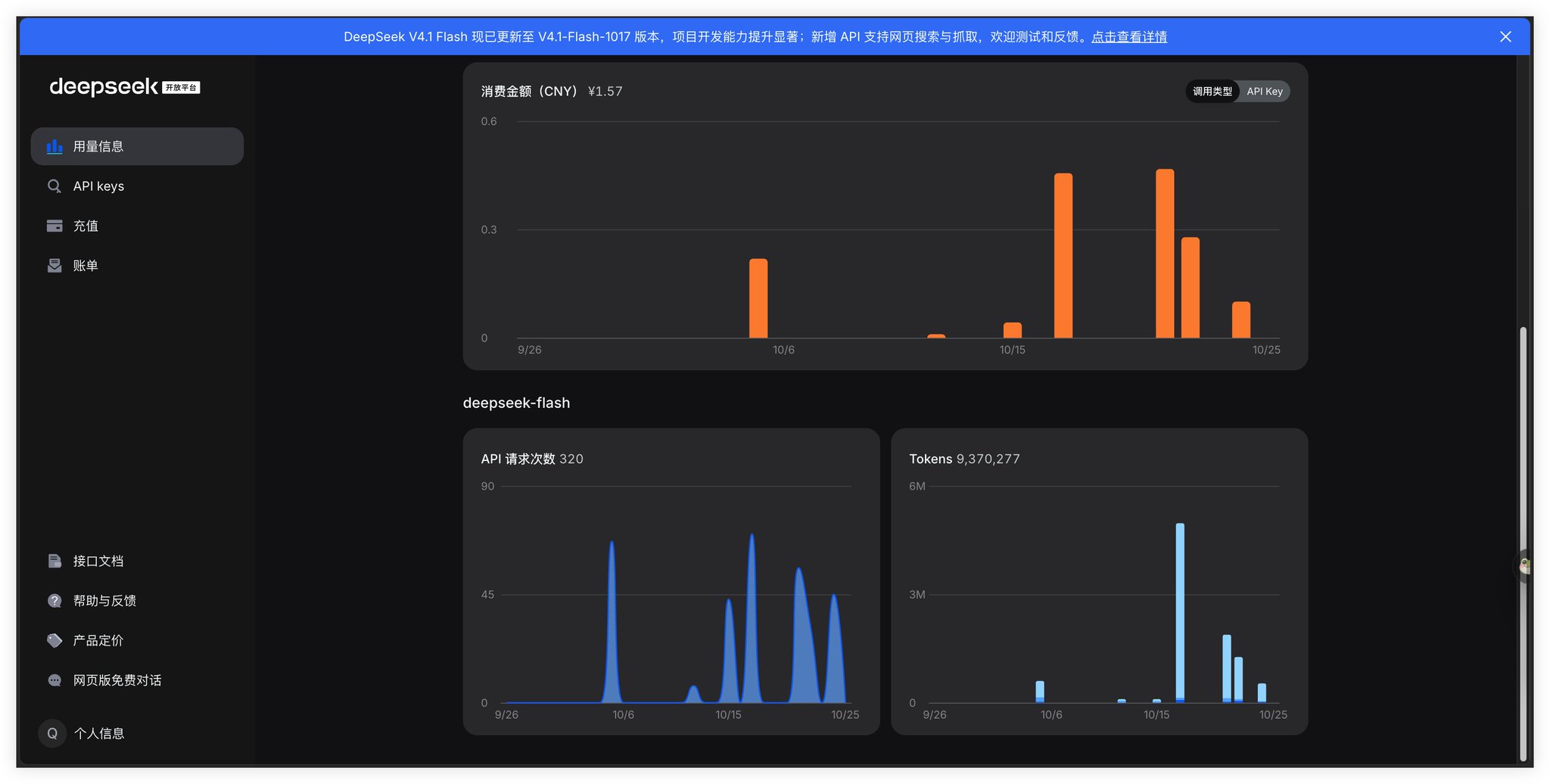Open the 账单 billing page
1550x784 pixels.
(137, 266)
